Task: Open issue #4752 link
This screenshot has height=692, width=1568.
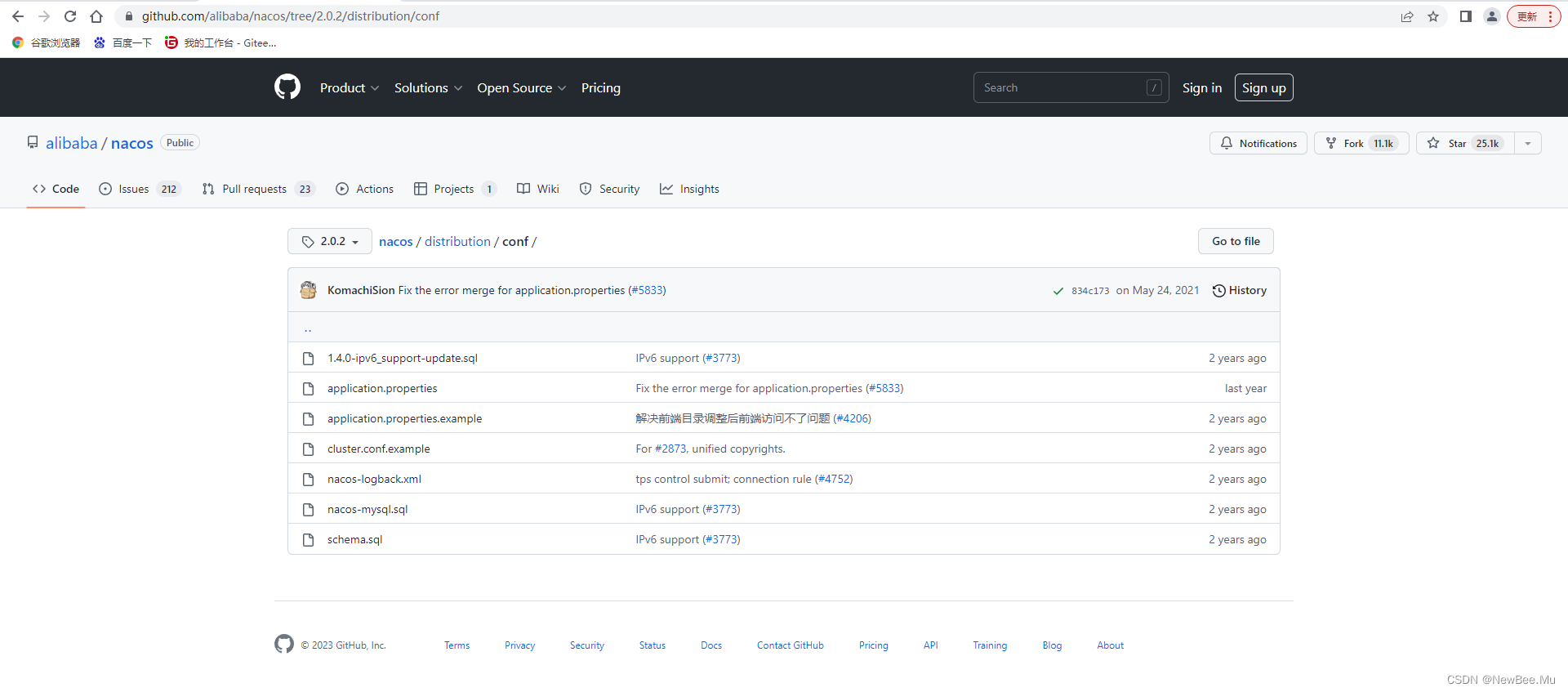Action: 834,479
